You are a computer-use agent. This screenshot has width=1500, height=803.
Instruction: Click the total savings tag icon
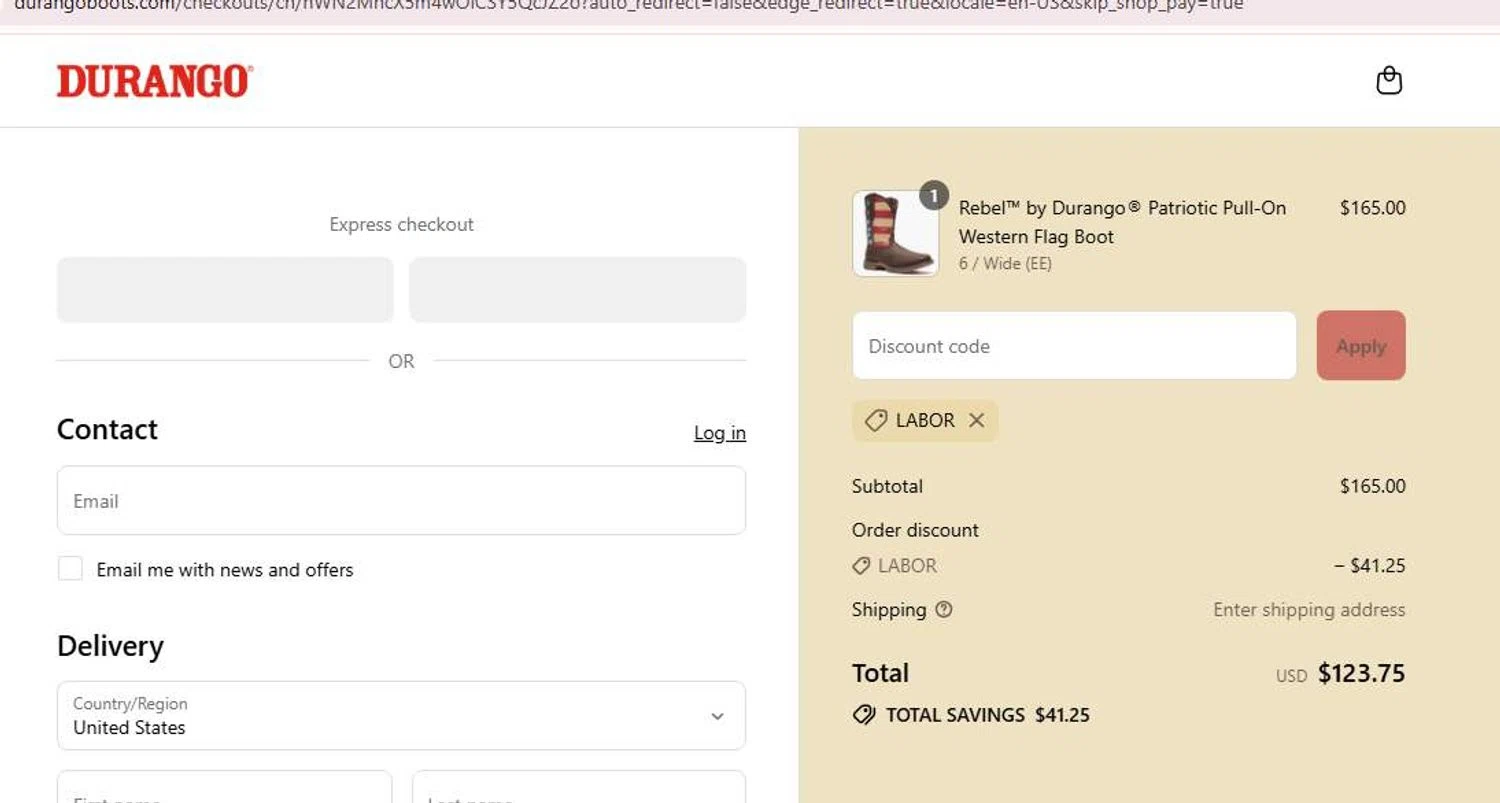(x=864, y=715)
